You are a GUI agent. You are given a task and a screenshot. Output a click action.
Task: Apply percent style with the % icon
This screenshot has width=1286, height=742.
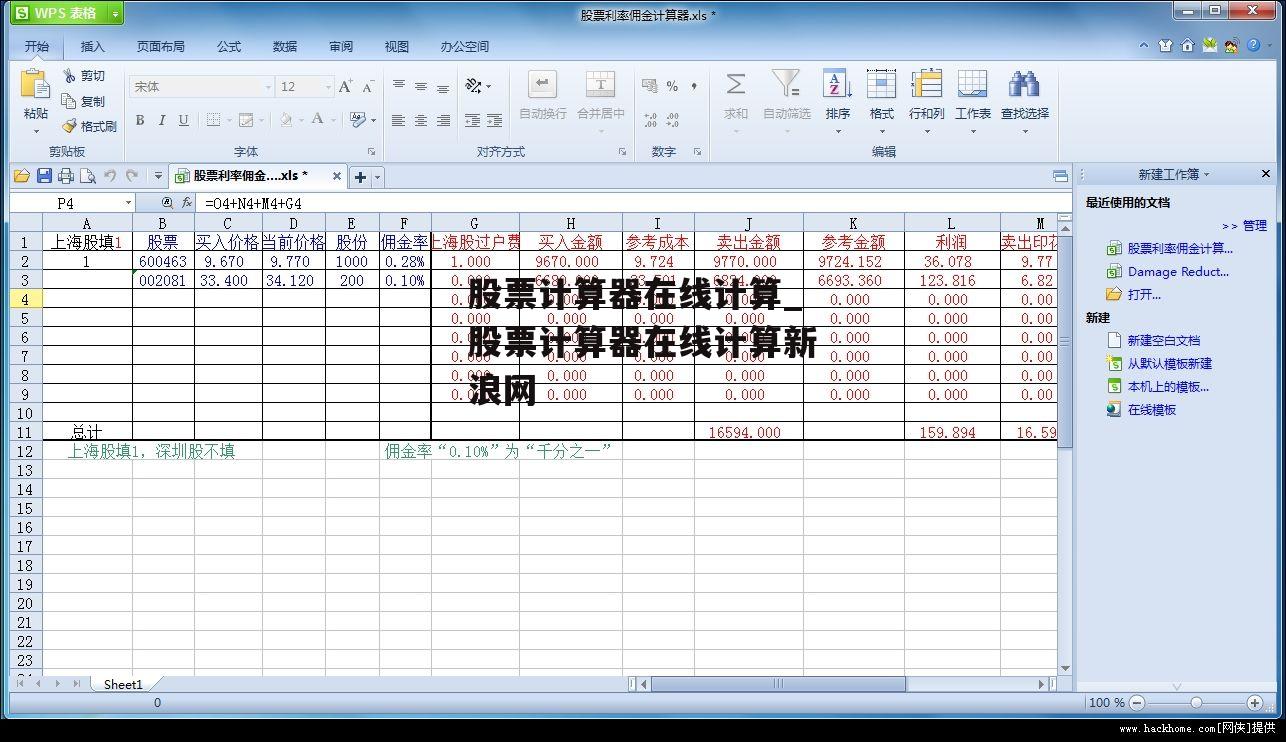tap(672, 87)
